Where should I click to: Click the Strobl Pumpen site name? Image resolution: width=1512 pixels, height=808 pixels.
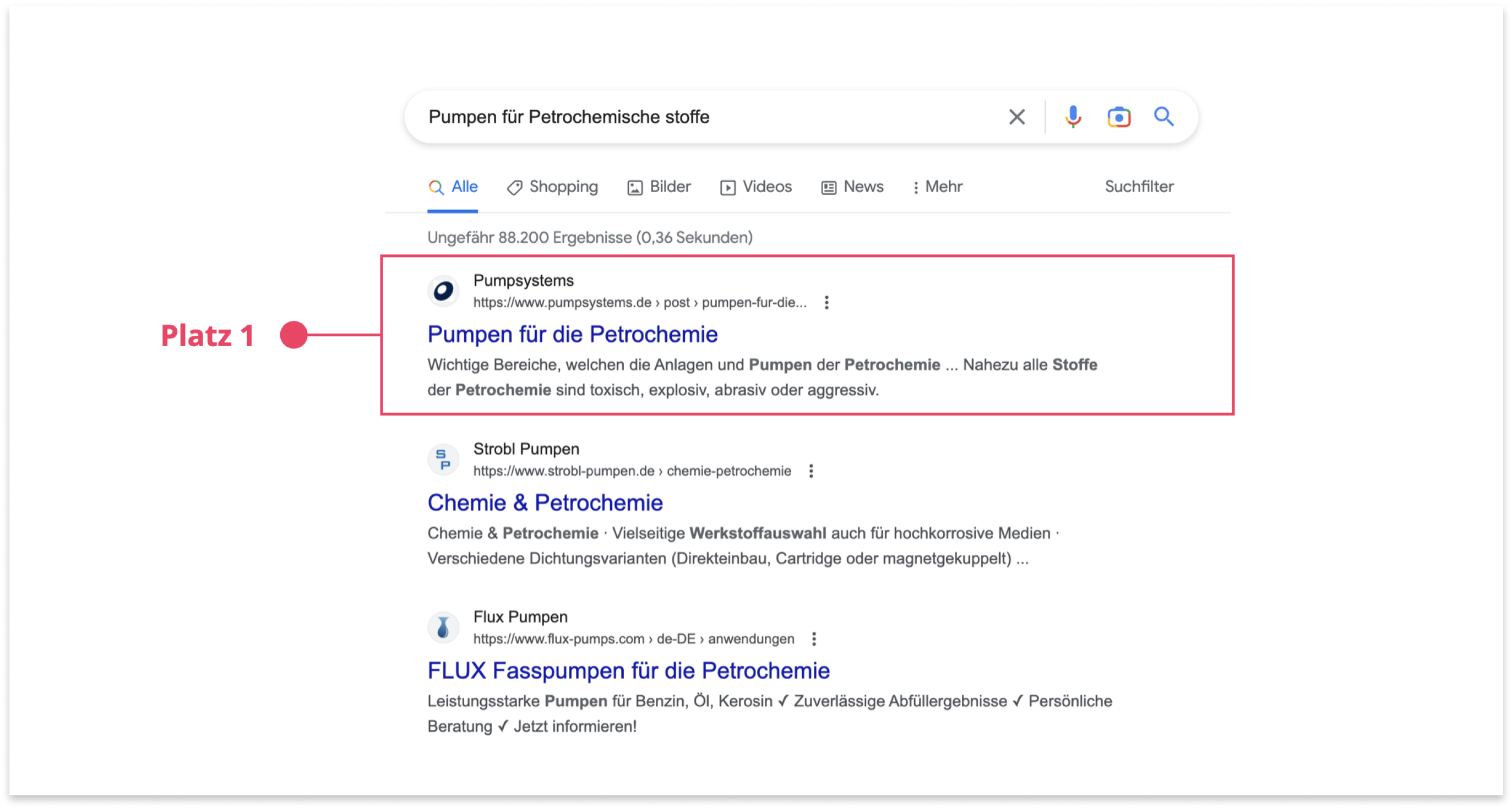coord(526,449)
